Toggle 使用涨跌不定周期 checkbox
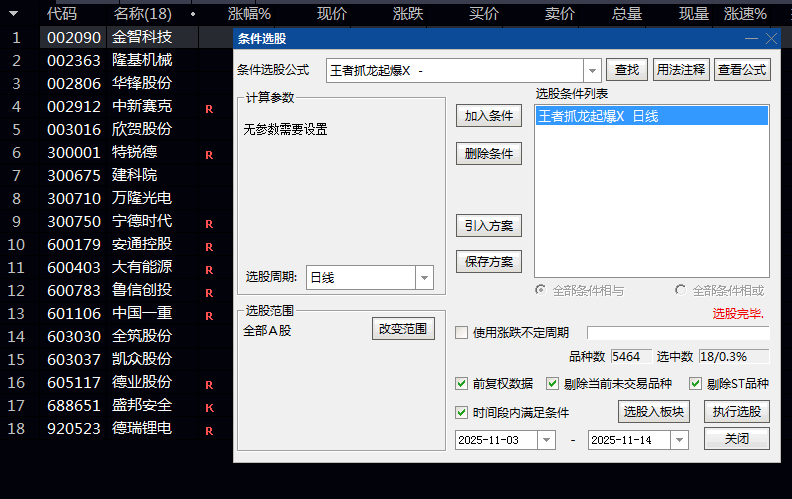The height and width of the screenshot is (499, 792). point(461,332)
